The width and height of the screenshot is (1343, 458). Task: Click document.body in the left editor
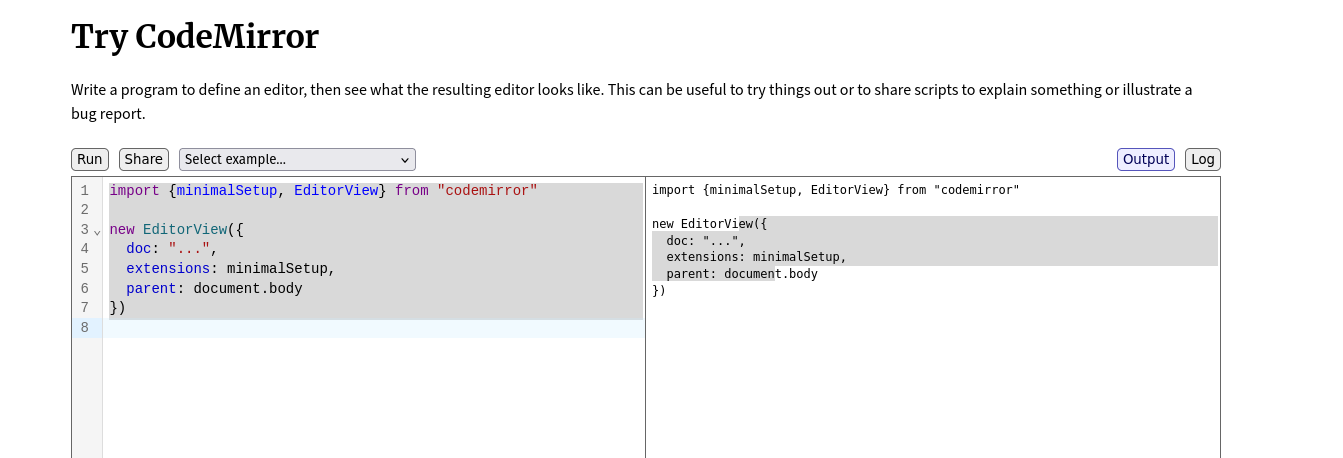[x=247, y=289]
